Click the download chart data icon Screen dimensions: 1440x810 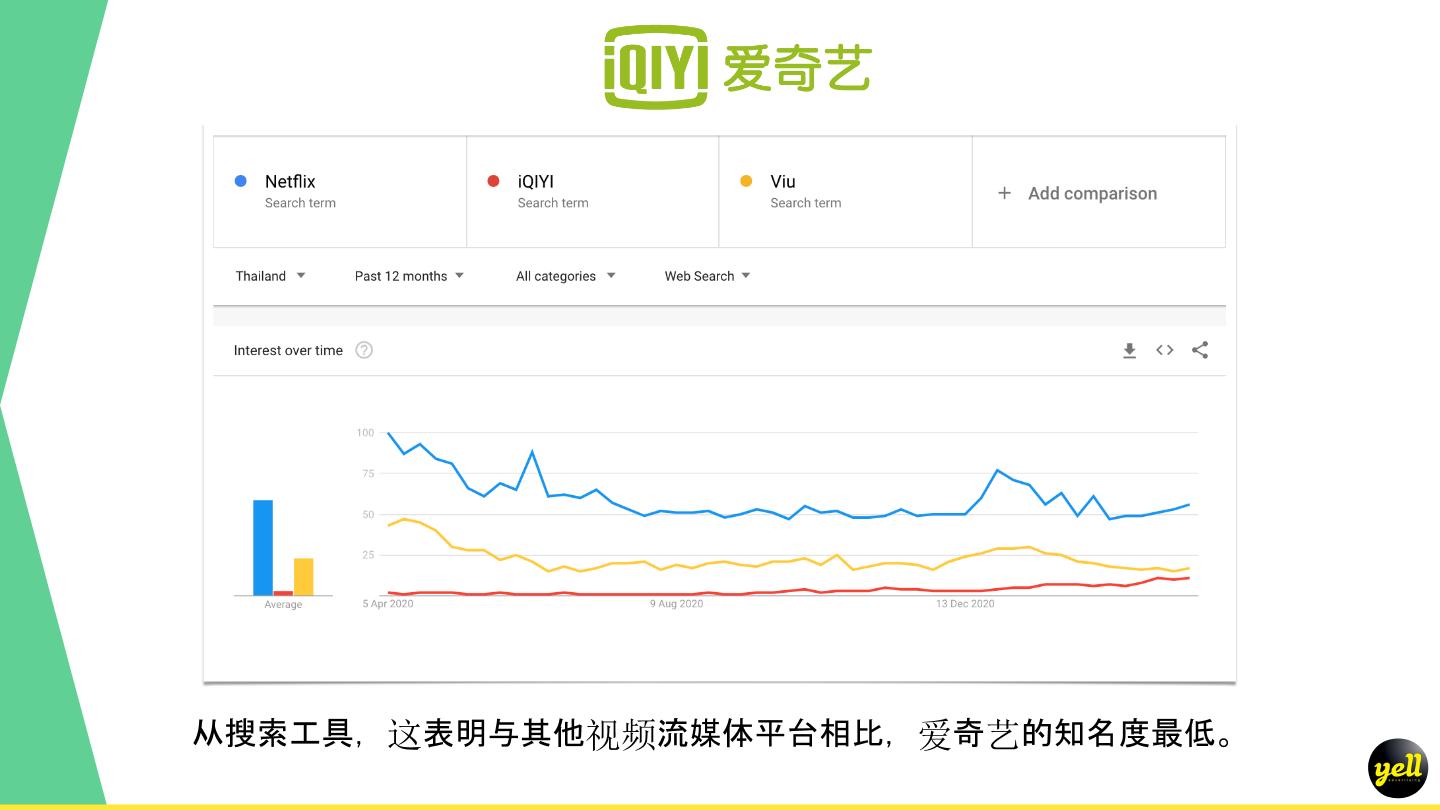click(1129, 351)
